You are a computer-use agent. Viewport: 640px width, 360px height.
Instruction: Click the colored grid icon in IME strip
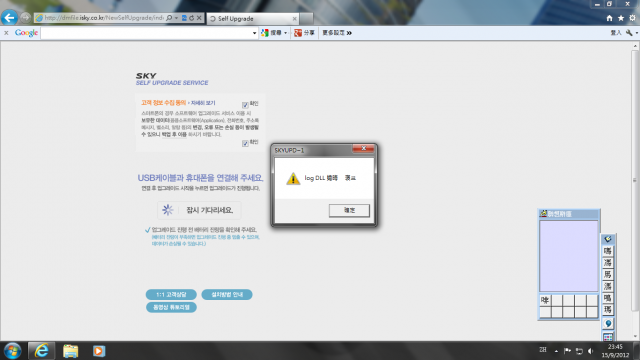(x=608, y=337)
